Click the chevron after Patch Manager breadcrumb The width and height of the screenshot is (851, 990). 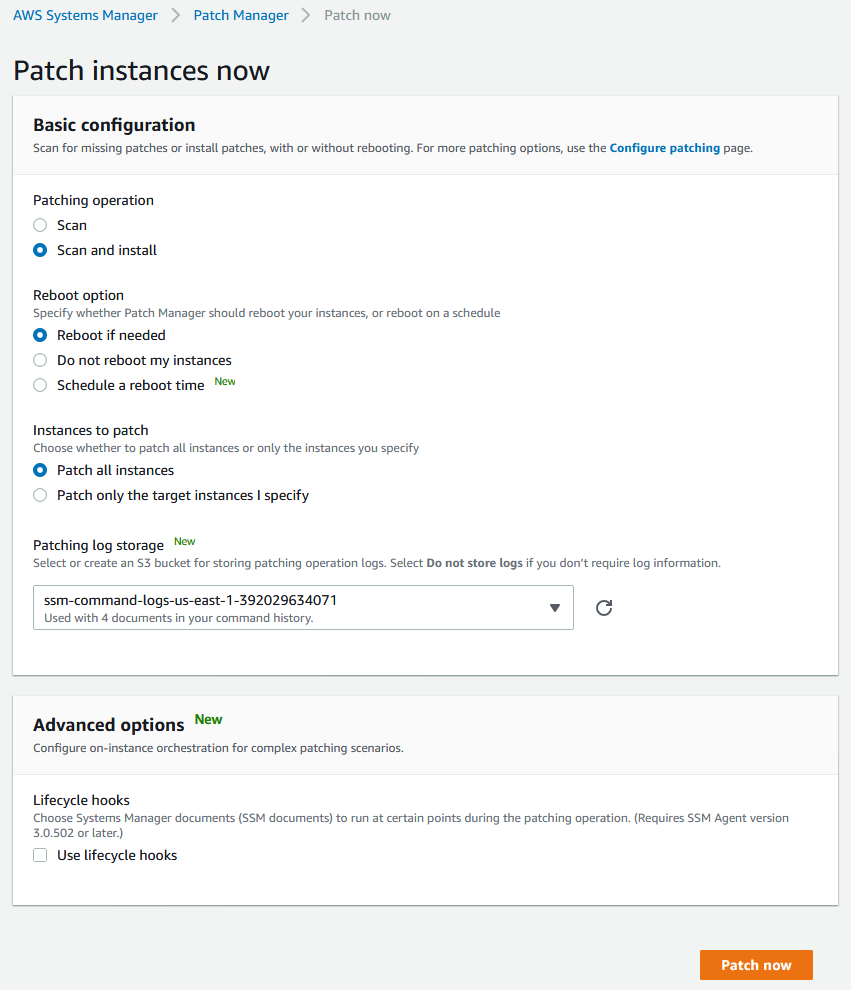point(306,15)
